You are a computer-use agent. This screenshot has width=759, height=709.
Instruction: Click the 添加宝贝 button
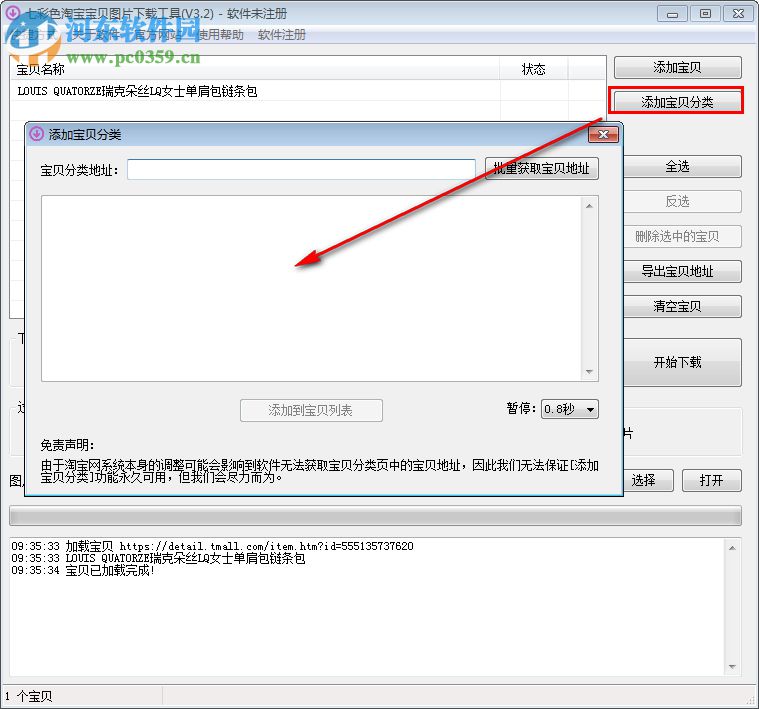pos(677,67)
